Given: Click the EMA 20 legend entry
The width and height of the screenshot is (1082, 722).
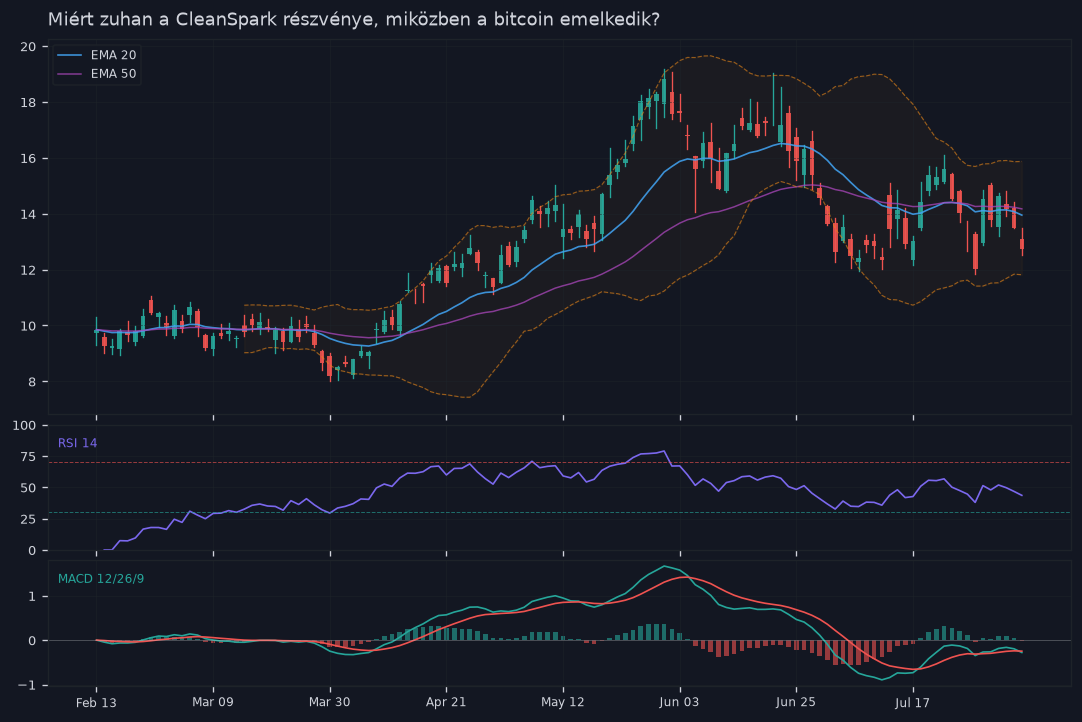Looking at the screenshot, I should [97, 55].
